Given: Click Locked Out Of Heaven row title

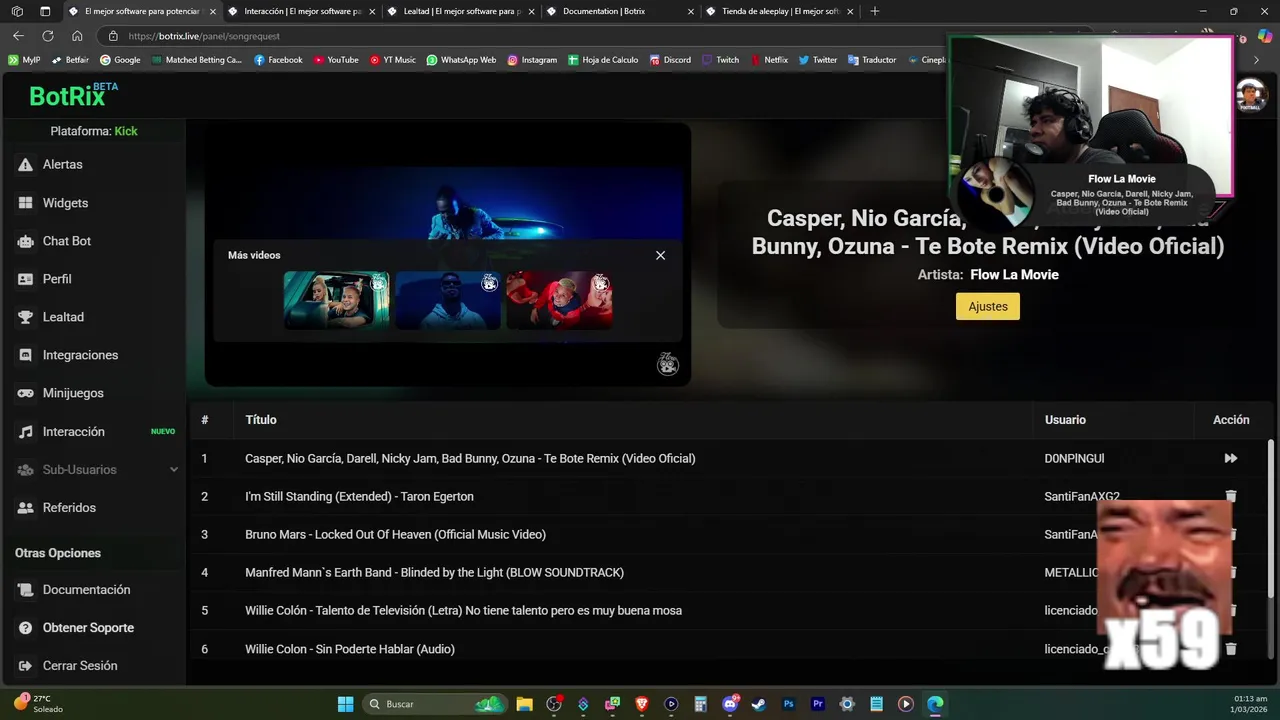Looking at the screenshot, I should pos(395,534).
